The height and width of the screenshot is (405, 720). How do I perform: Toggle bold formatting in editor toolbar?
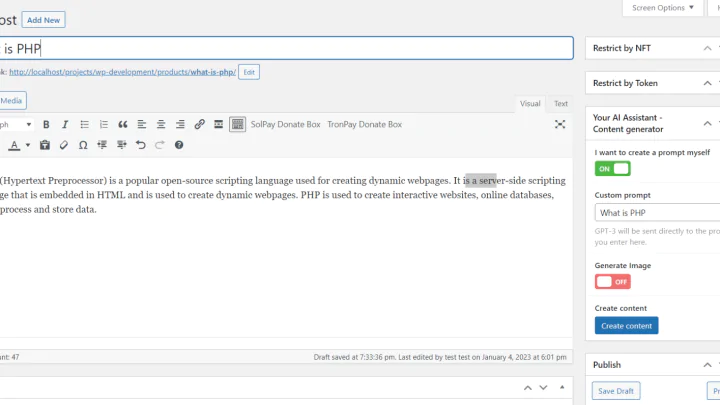tap(46, 125)
